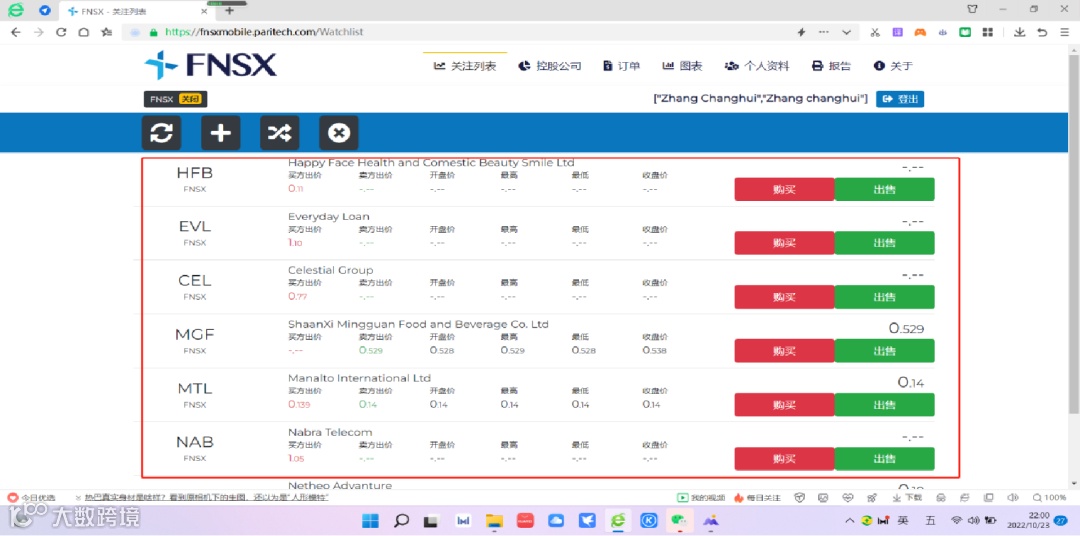
Task: Refresh the watchlist with the circular arrows icon
Action: (x=161, y=133)
